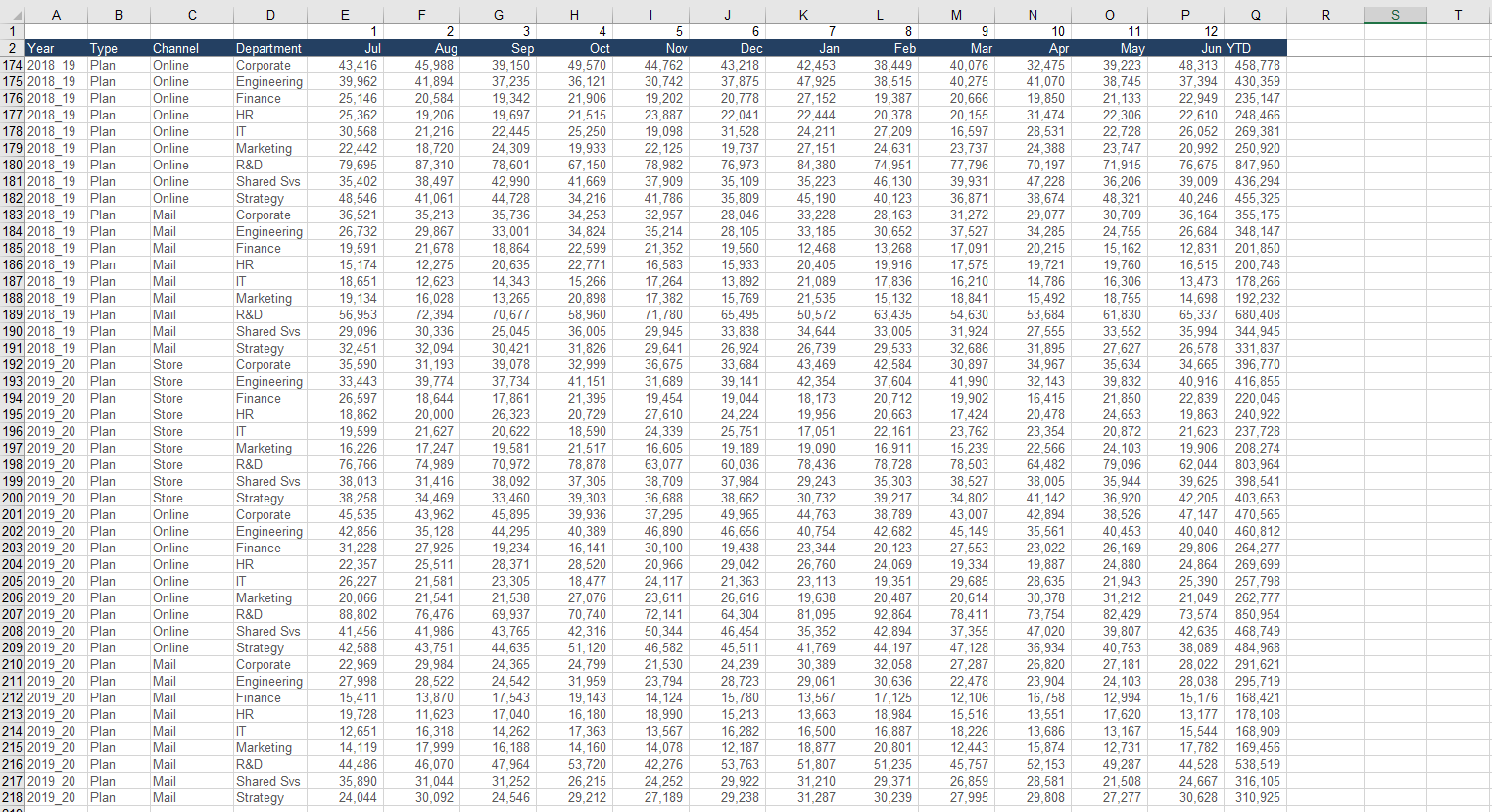Click the select-all corner of the sheet
The image size is (1492, 812).
(13, 14)
